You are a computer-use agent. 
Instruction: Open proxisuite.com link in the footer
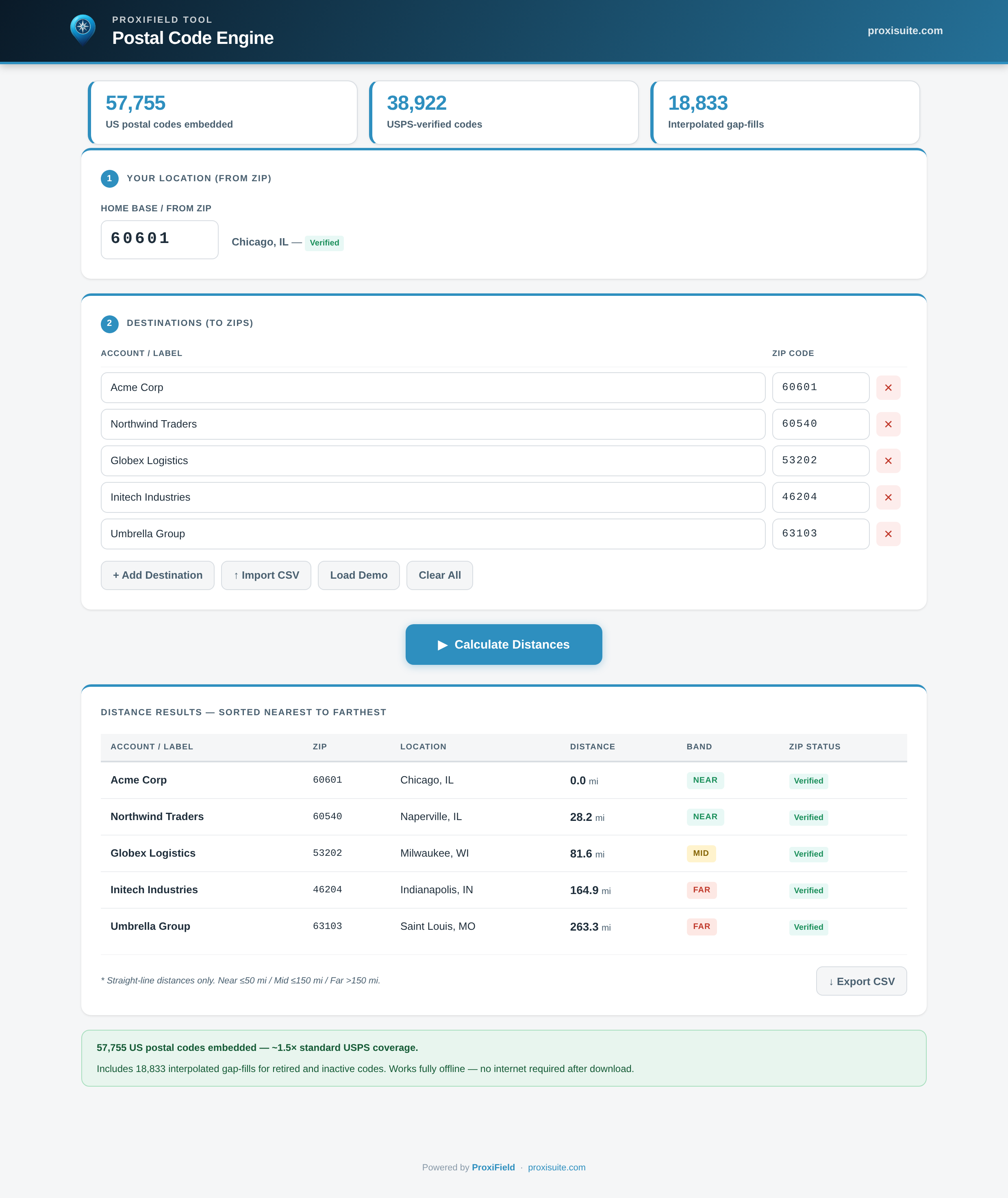(556, 1167)
